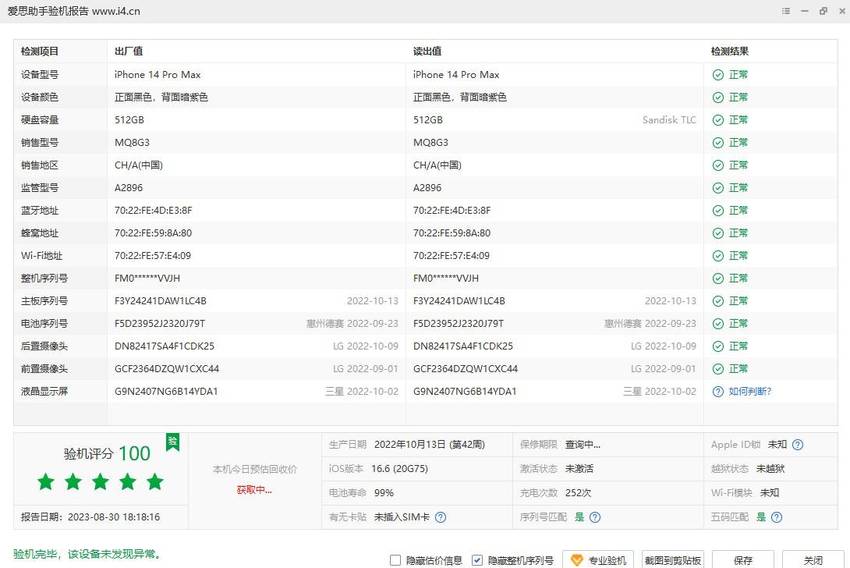Select the Sandisk TLC label
Viewport: 850px width, 568px height.
(669, 120)
